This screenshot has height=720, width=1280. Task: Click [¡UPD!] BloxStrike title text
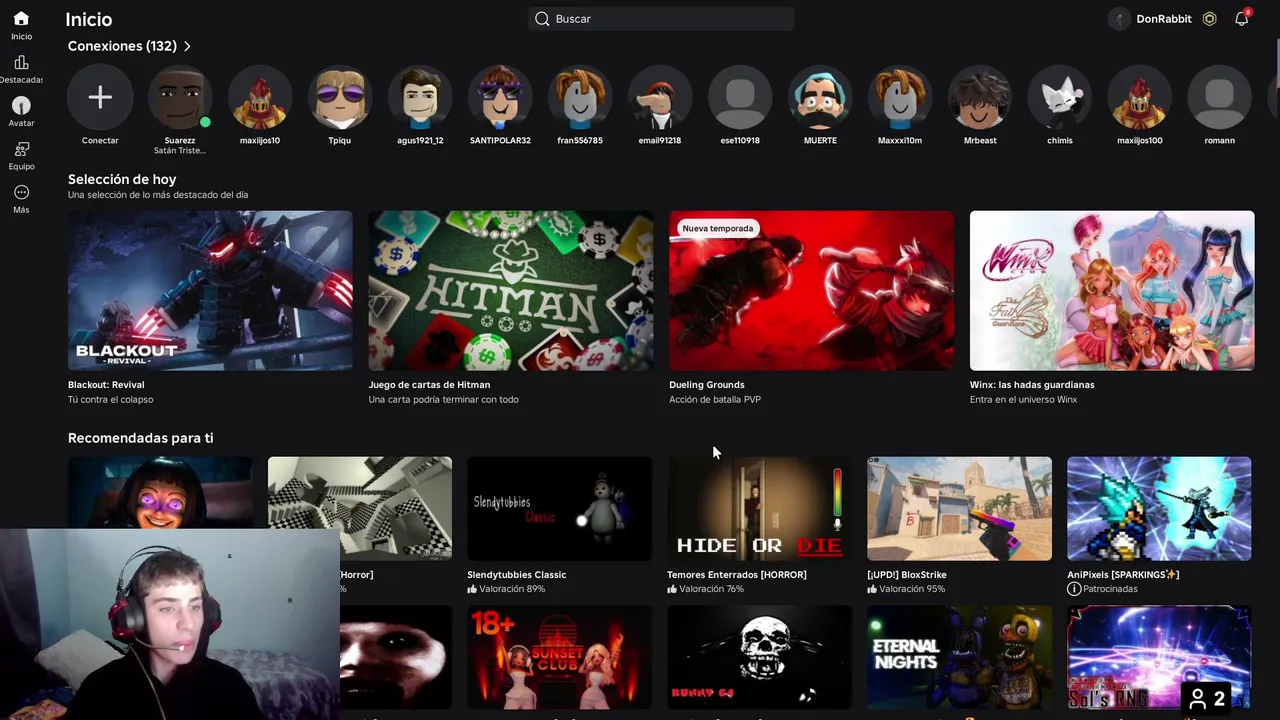tap(907, 575)
